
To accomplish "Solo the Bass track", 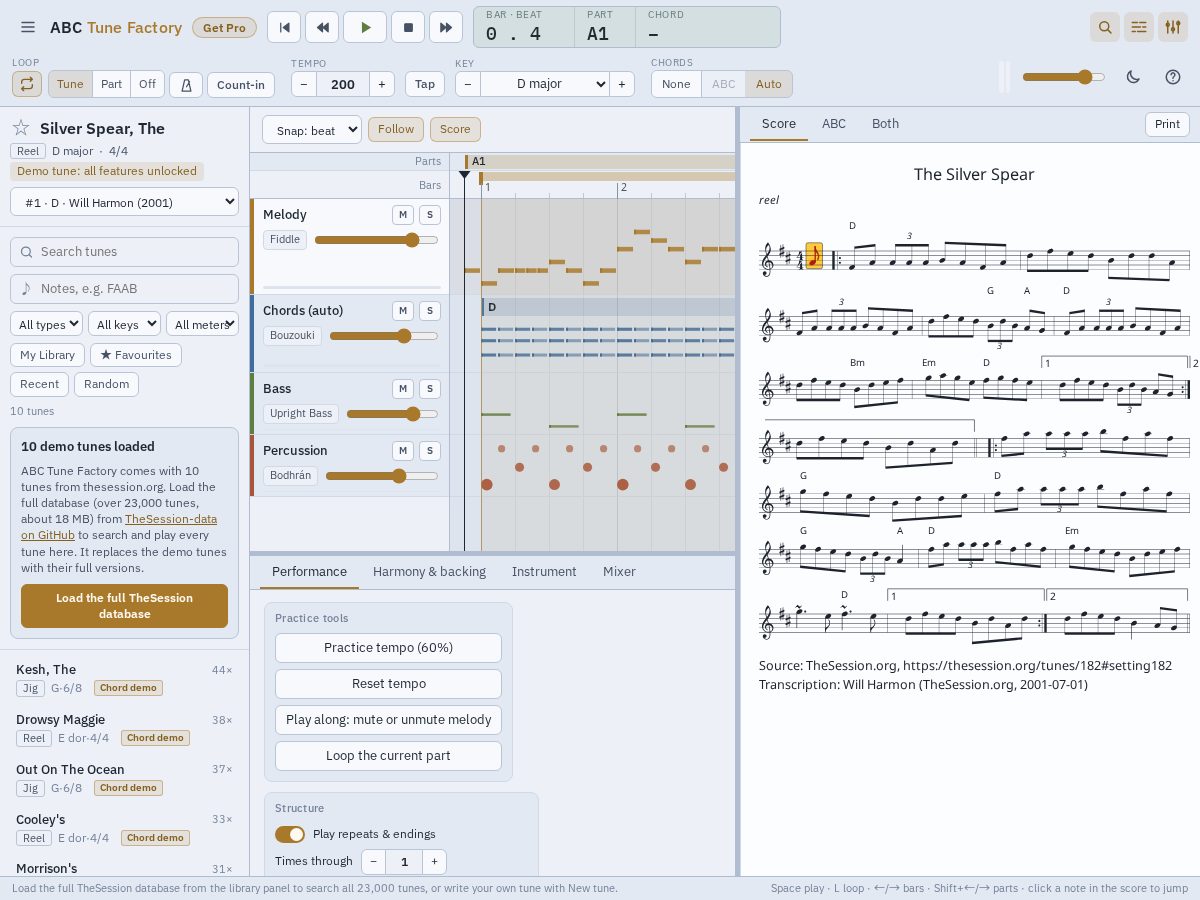I will [430, 388].
